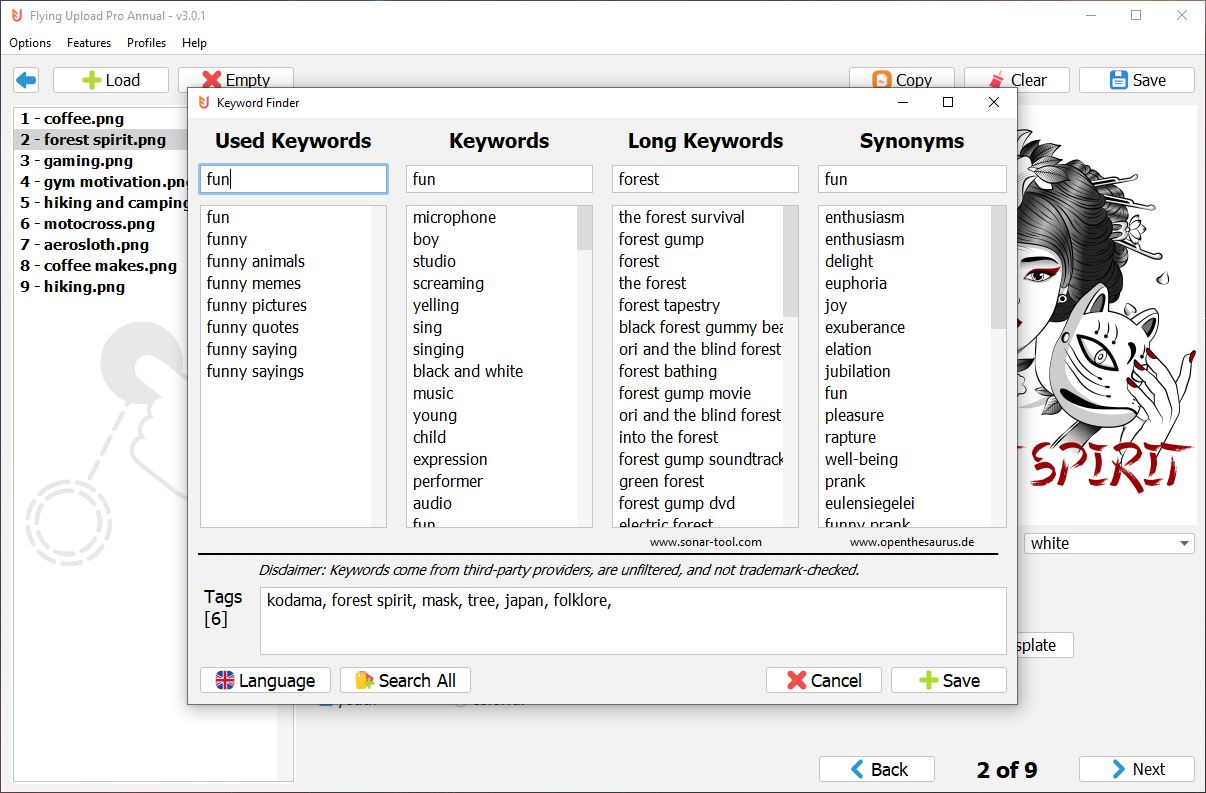1206x793 pixels.
Task: Open www.openthesaurus.de link
Action: (x=912, y=542)
